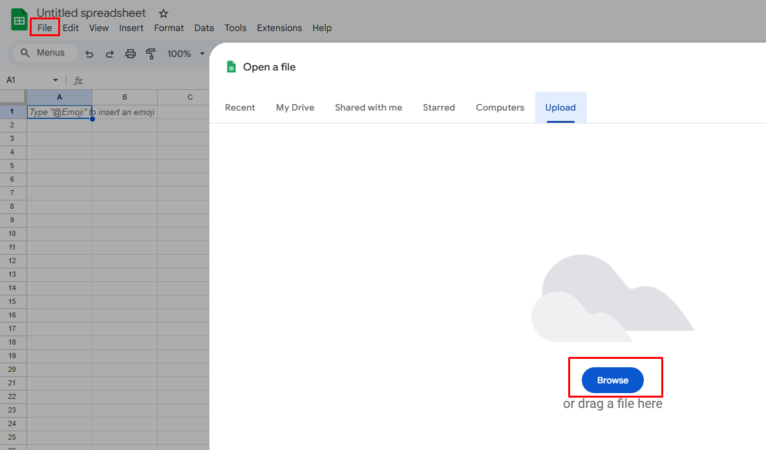Switch to the My Drive tab

295,108
